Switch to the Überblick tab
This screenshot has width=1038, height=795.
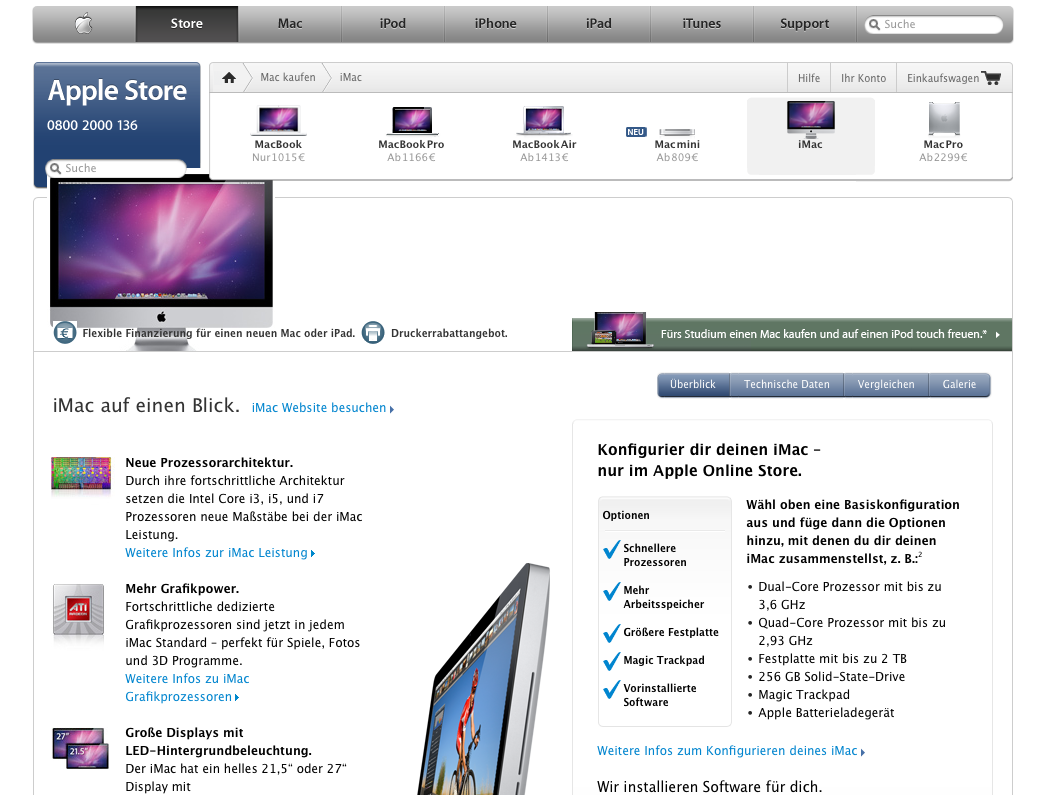point(693,385)
